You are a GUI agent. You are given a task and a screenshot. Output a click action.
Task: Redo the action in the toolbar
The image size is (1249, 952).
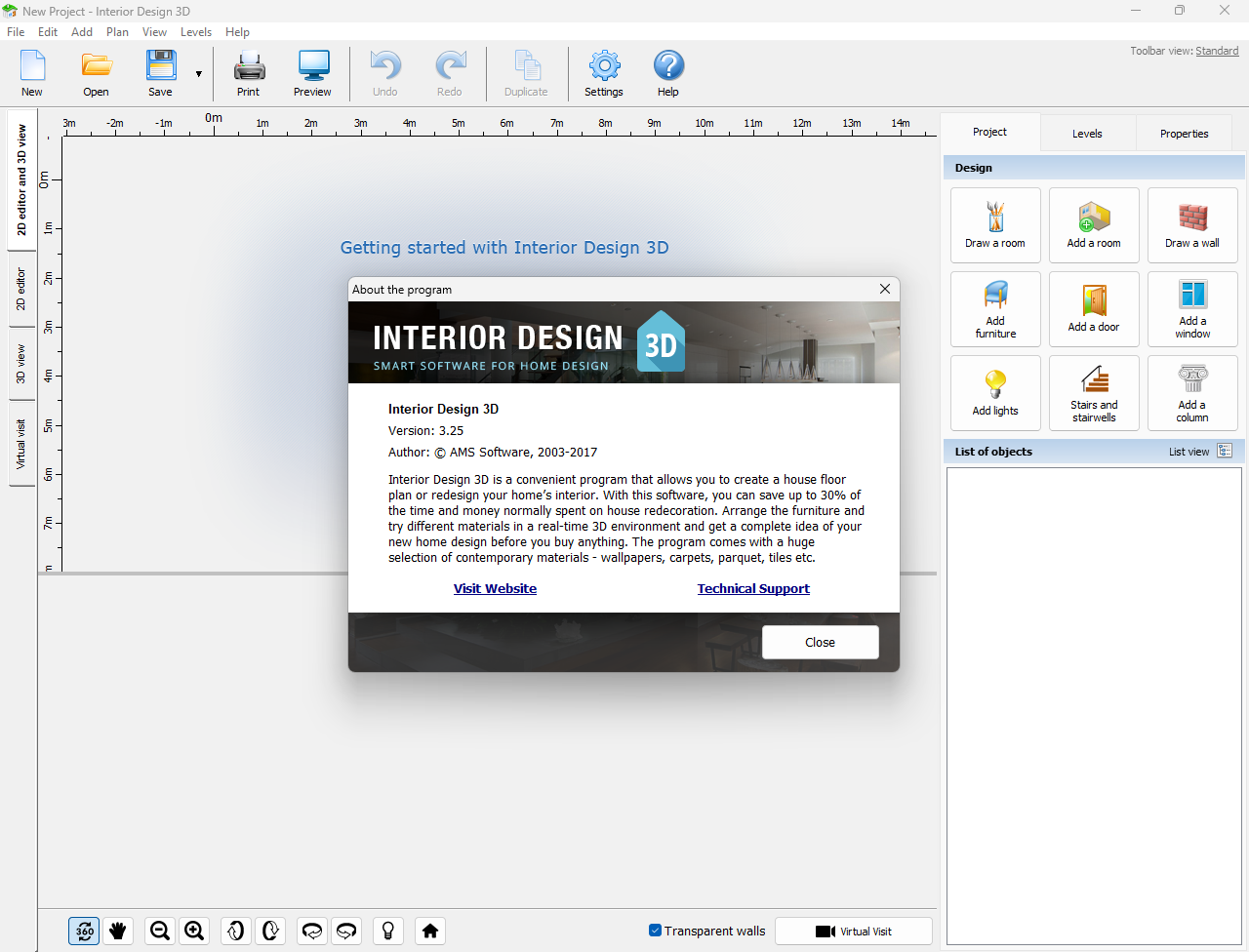(450, 74)
